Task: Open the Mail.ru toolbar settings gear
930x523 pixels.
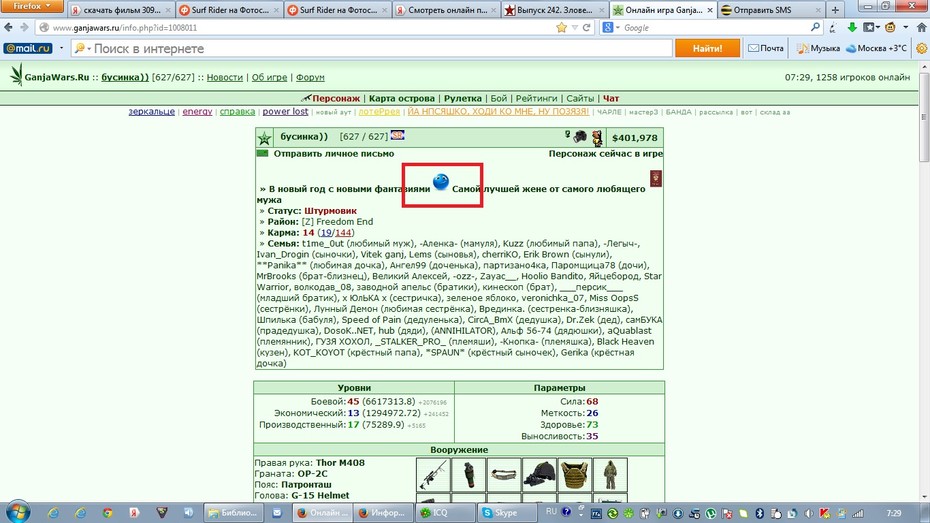Action: click(922, 49)
